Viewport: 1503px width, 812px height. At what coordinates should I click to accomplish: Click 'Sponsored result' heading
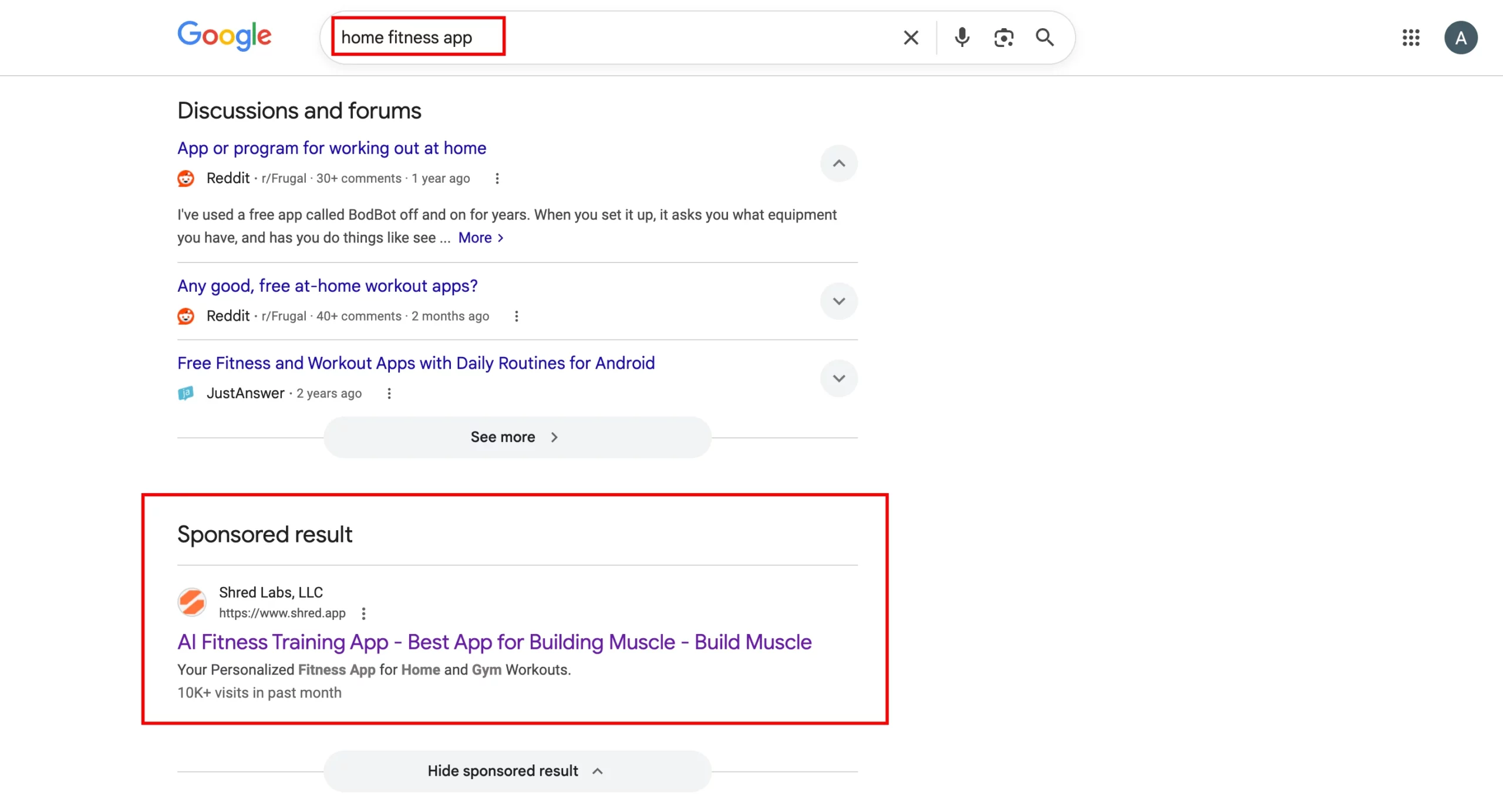tap(264, 534)
